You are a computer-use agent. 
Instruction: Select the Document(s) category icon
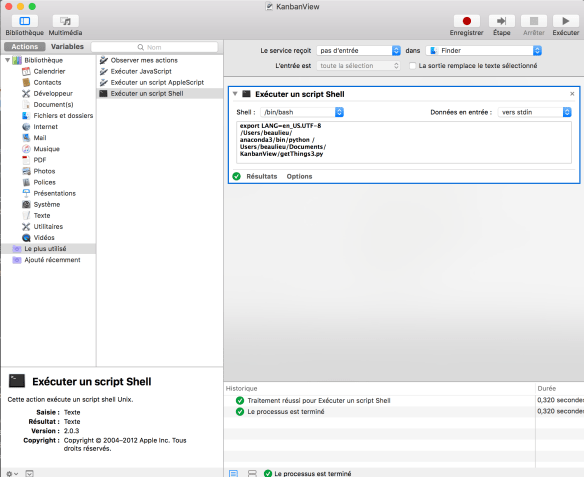(x=26, y=105)
